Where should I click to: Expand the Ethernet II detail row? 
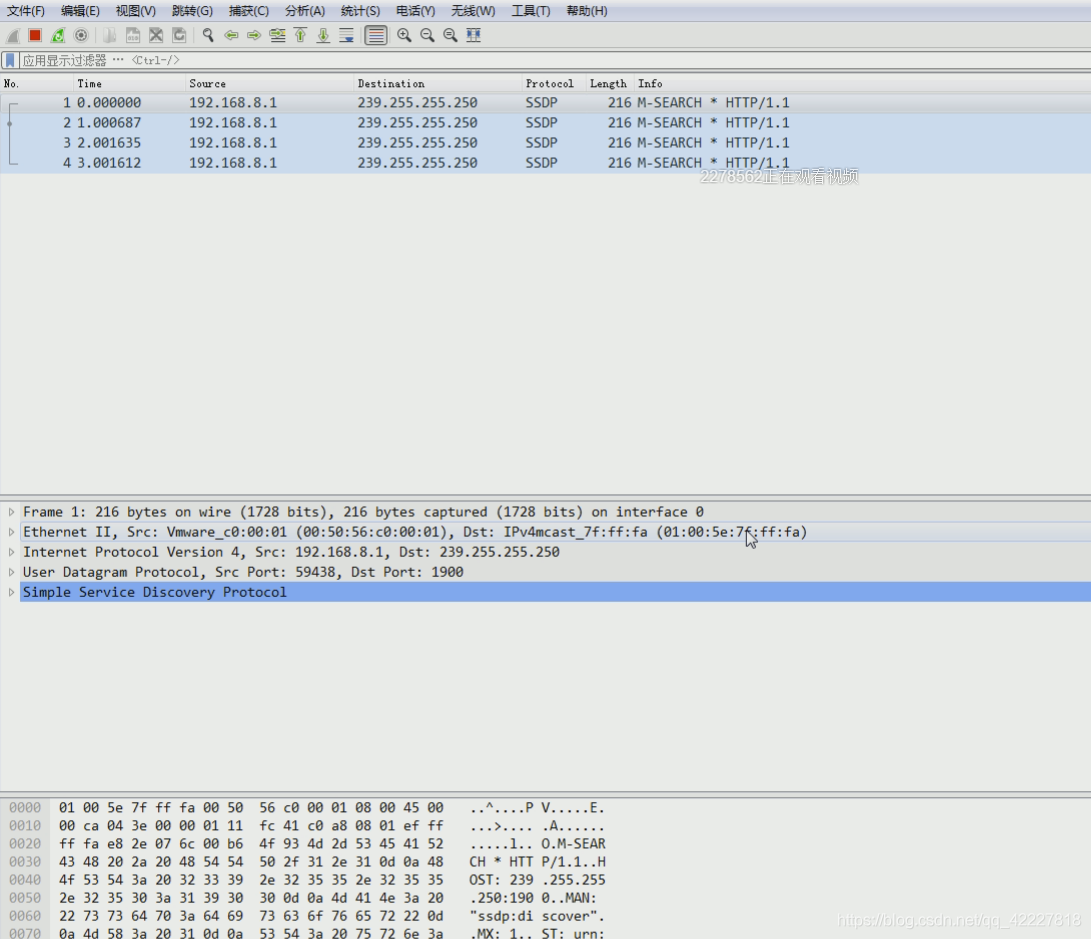click(11, 532)
